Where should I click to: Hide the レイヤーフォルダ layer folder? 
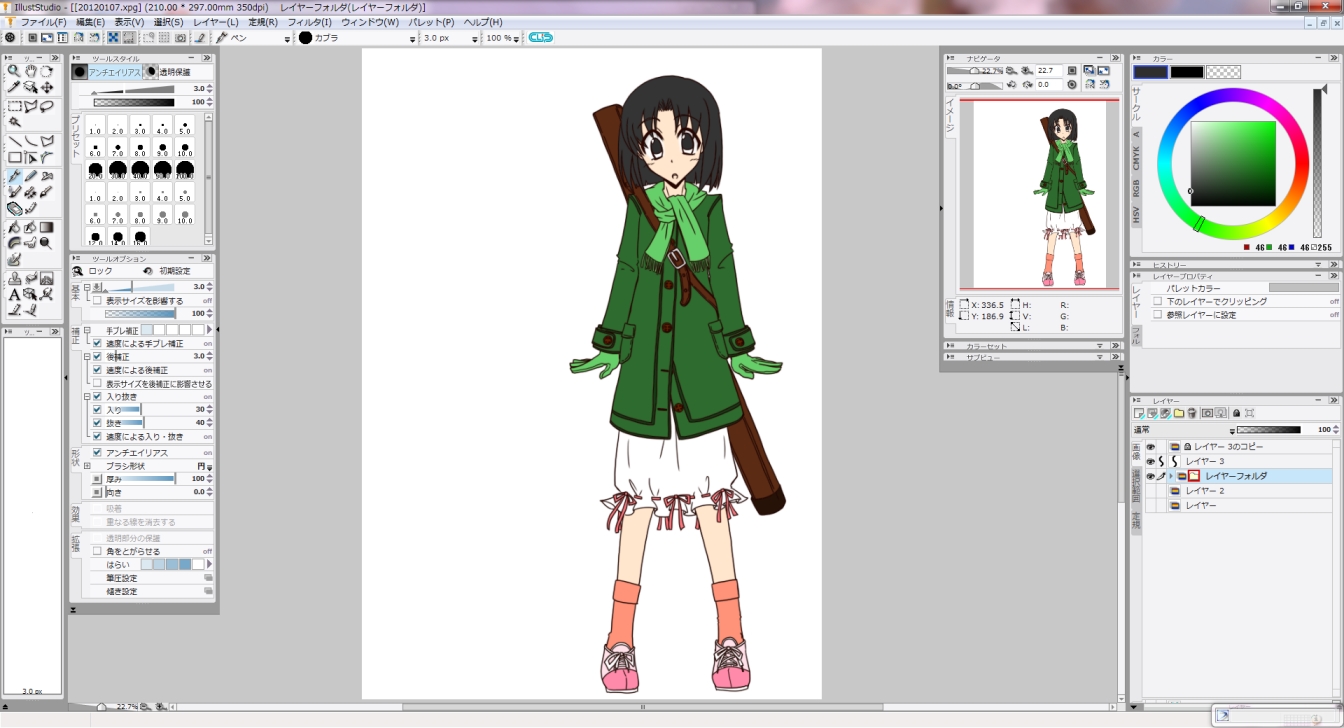click(x=1150, y=476)
